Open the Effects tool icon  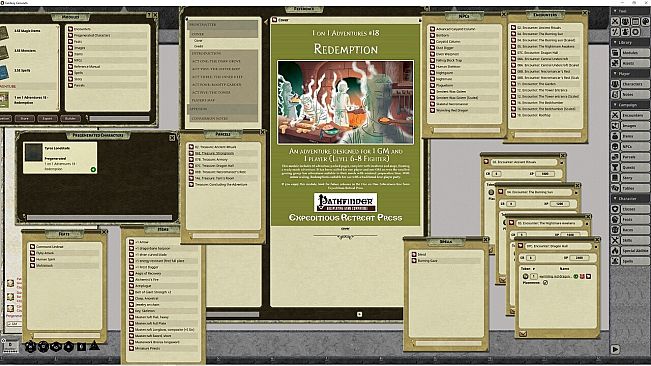pos(625,32)
